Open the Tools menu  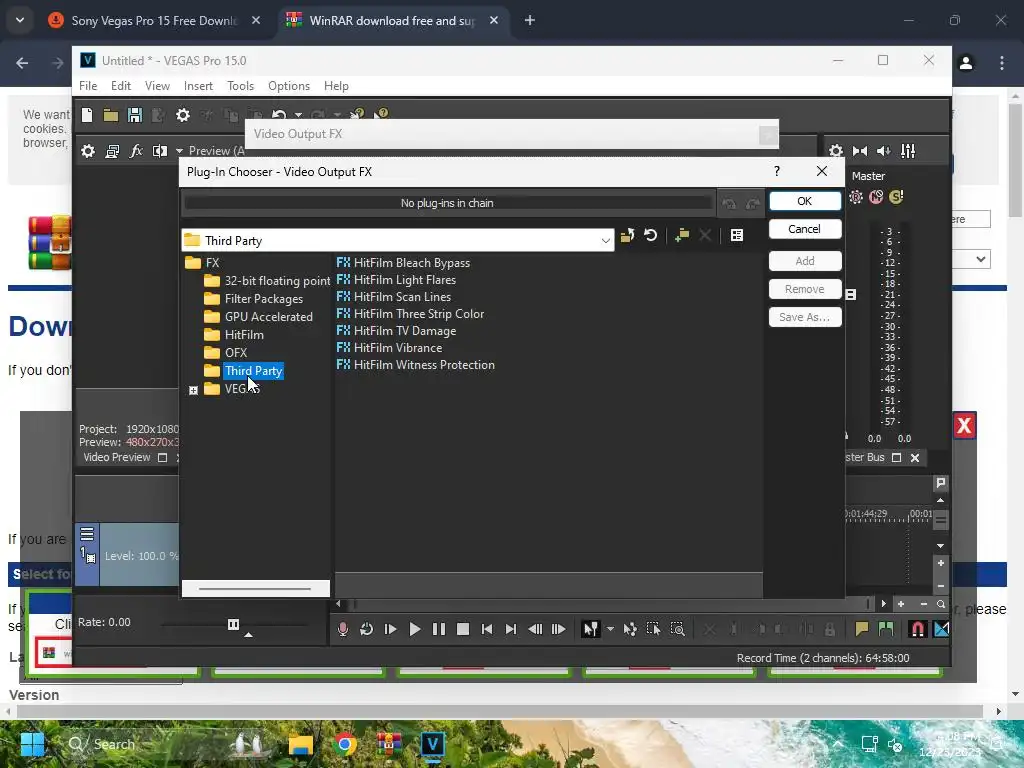pos(240,86)
